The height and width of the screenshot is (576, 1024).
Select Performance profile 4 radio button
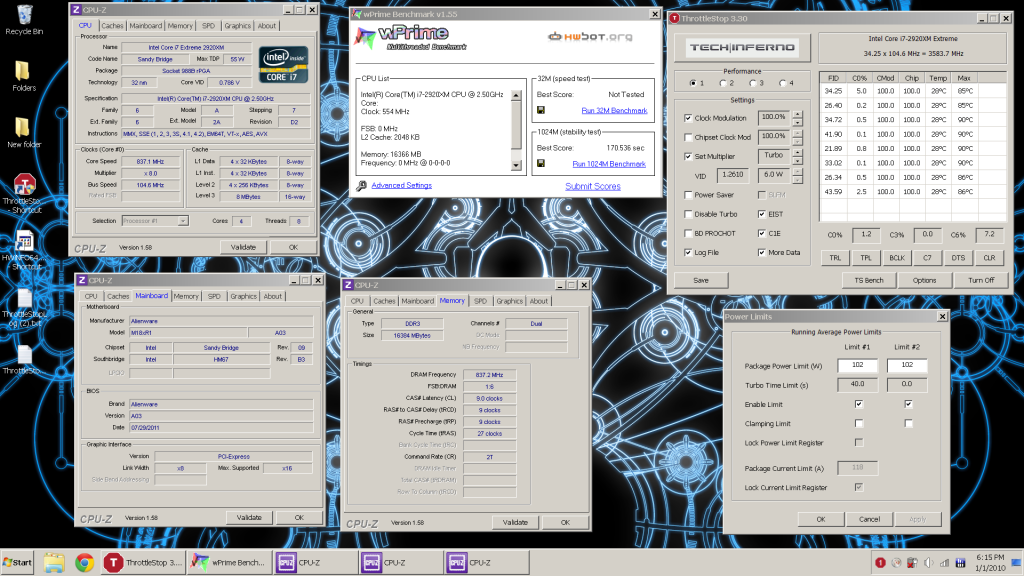782,83
